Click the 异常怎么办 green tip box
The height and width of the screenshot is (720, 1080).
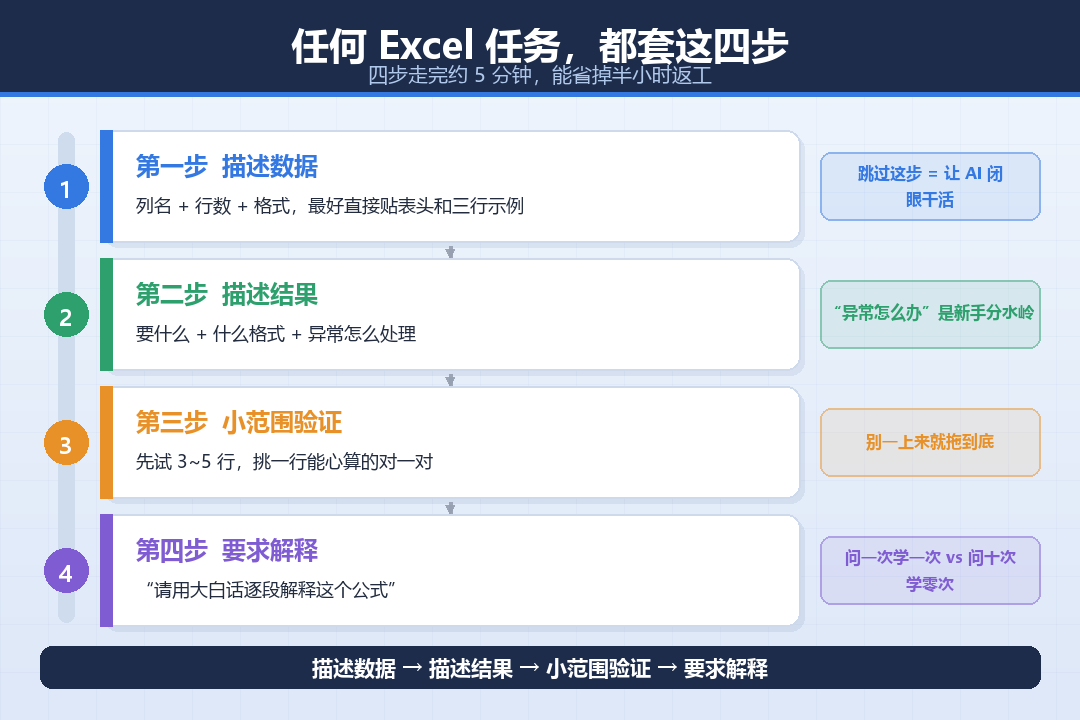click(930, 314)
